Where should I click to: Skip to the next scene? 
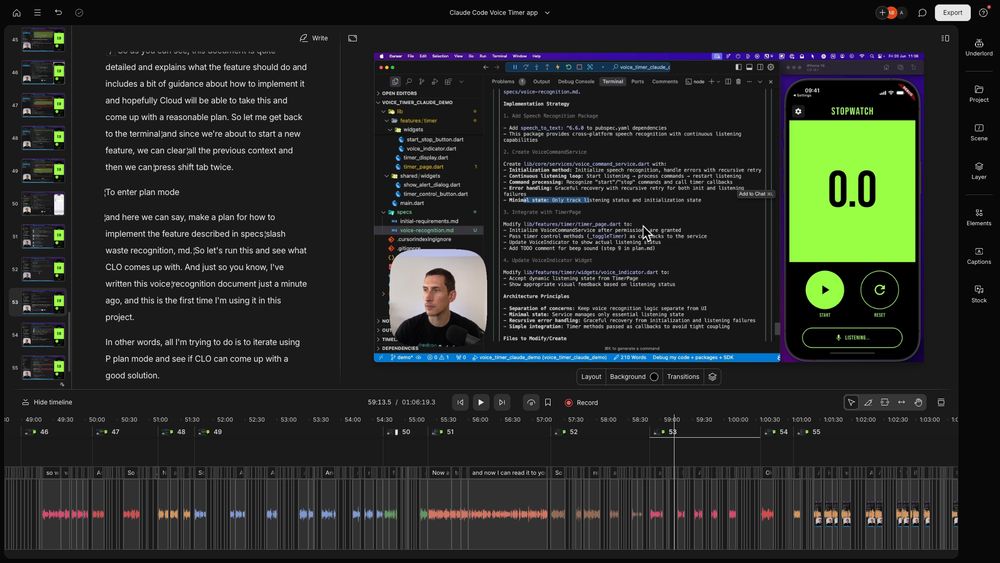(502, 402)
